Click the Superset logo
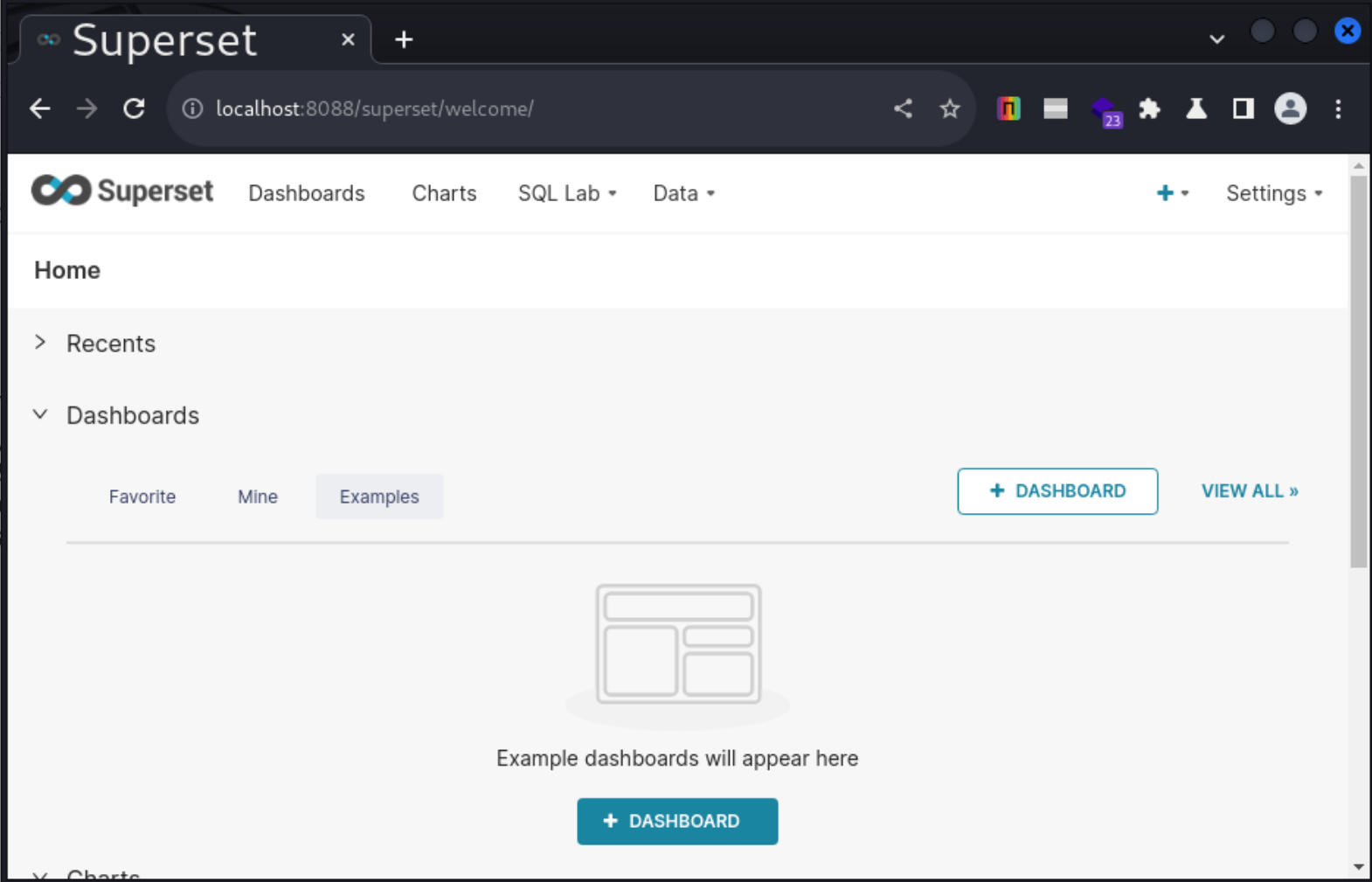 pyautogui.click(x=121, y=191)
